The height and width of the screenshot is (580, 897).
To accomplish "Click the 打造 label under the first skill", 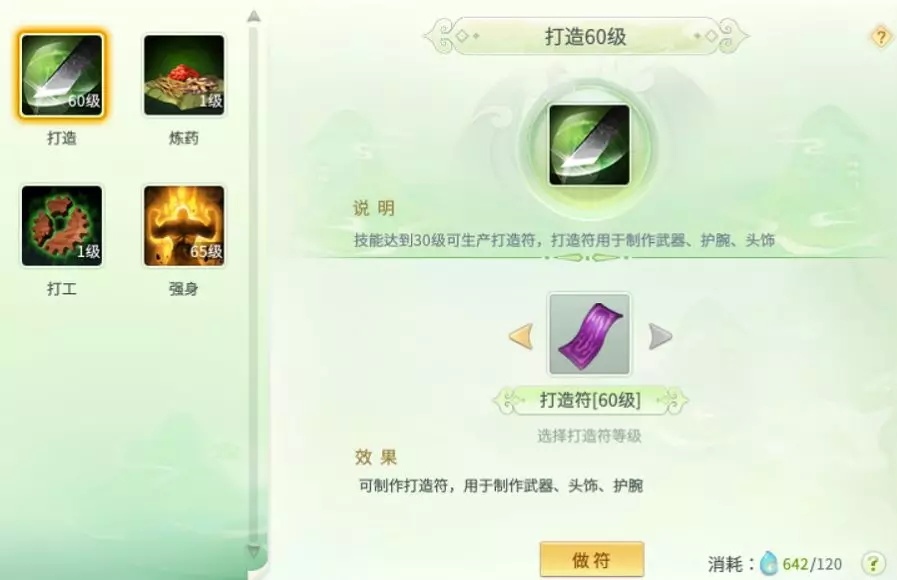I will (x=62, y=138).
